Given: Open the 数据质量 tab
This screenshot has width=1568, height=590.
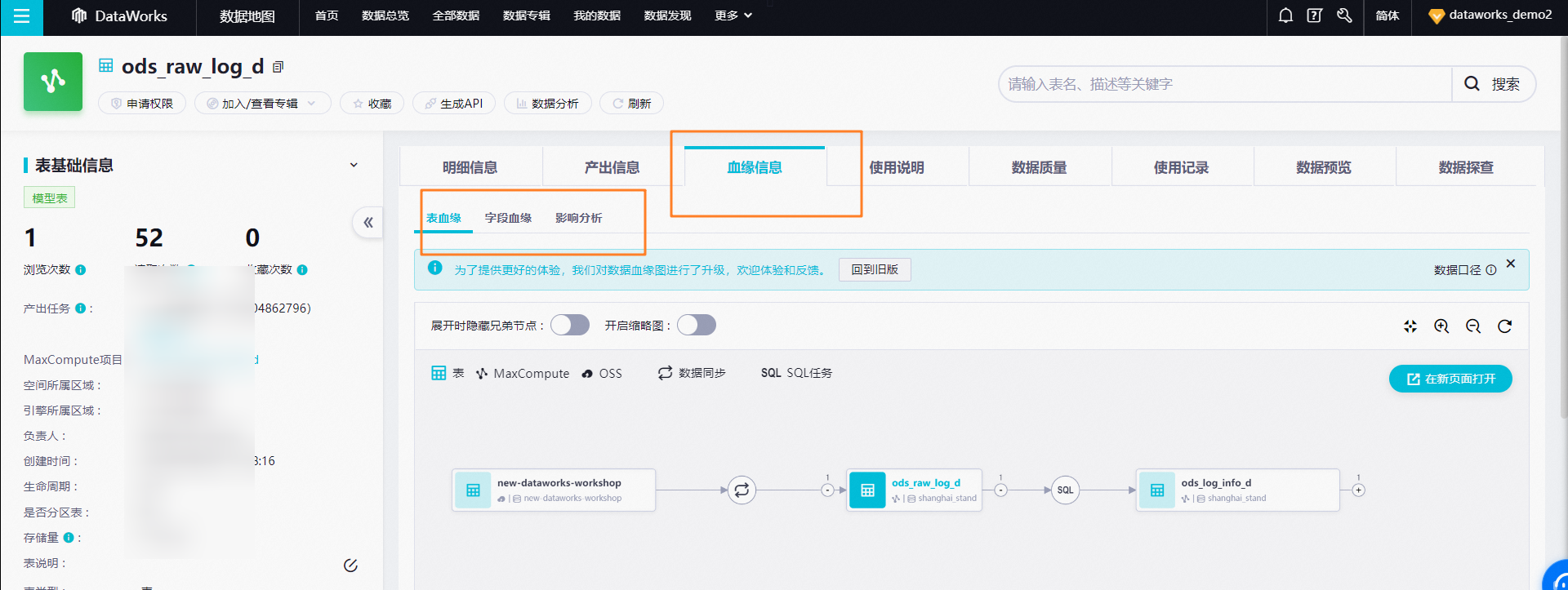Looking at the screenshot, I should [x=1039, y=167].
